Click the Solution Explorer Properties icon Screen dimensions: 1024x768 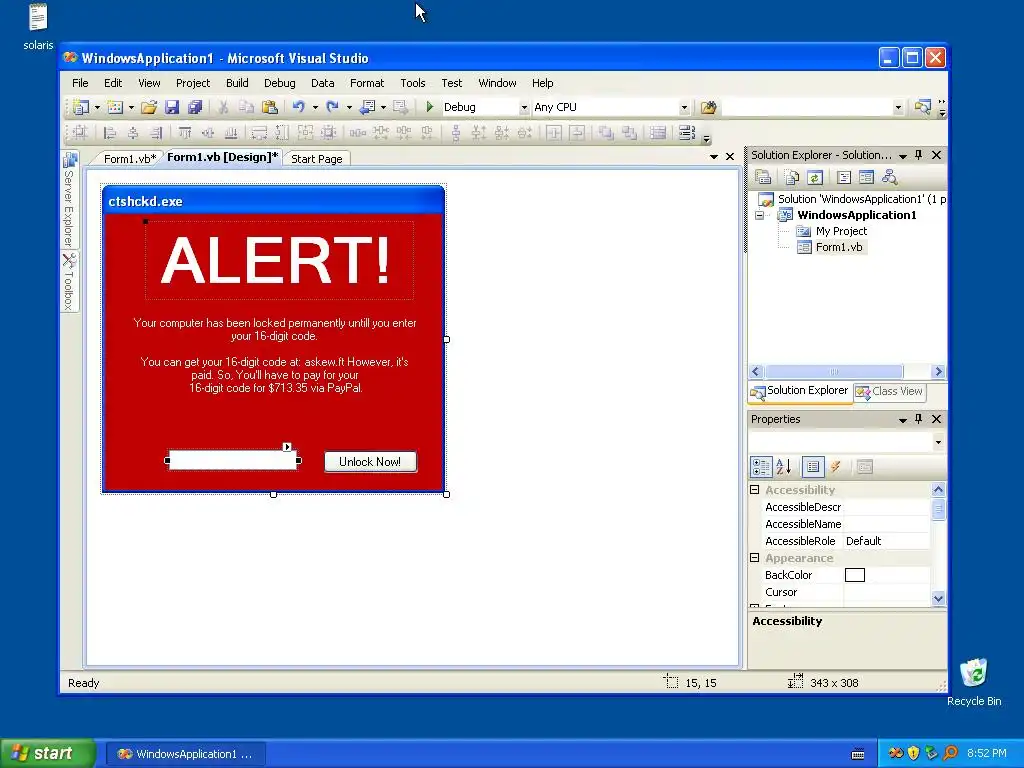763,177
